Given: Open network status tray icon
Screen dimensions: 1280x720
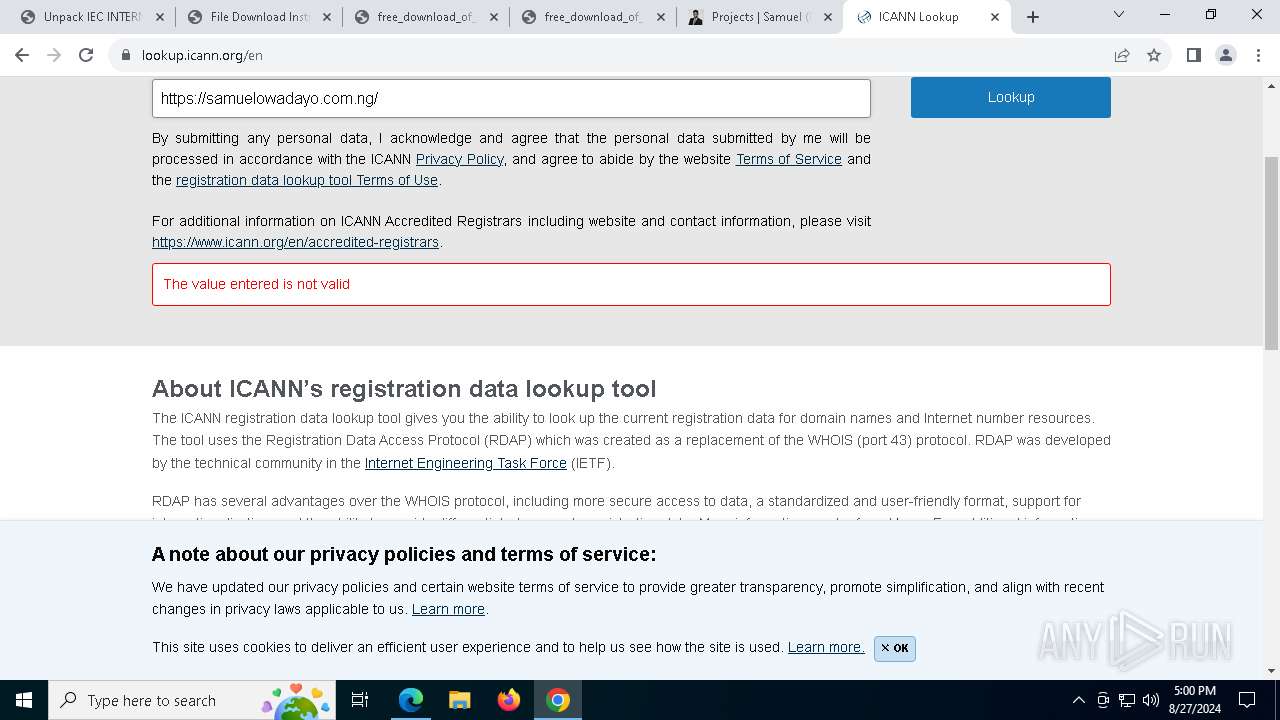Looking at the screenshot, I should point(1127,700).
